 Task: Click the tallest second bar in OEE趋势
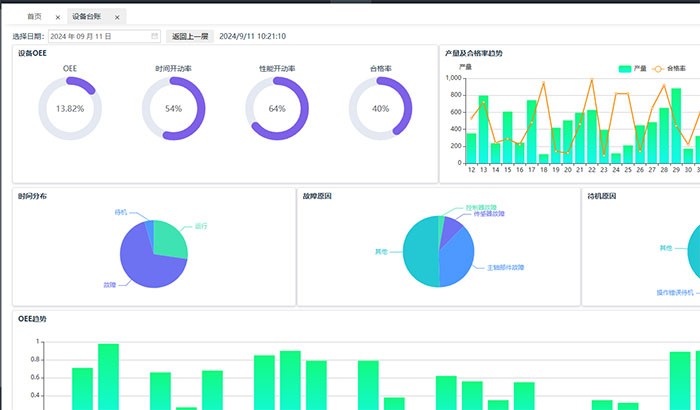coord(108,377)
